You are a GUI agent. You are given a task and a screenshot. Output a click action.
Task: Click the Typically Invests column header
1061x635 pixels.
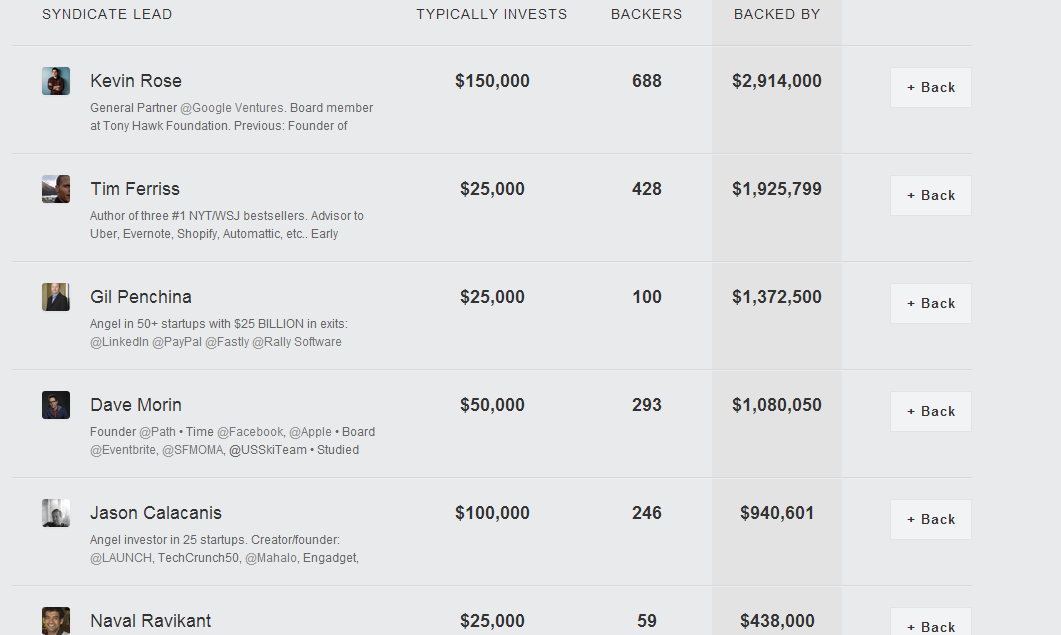tap(492, 14)
